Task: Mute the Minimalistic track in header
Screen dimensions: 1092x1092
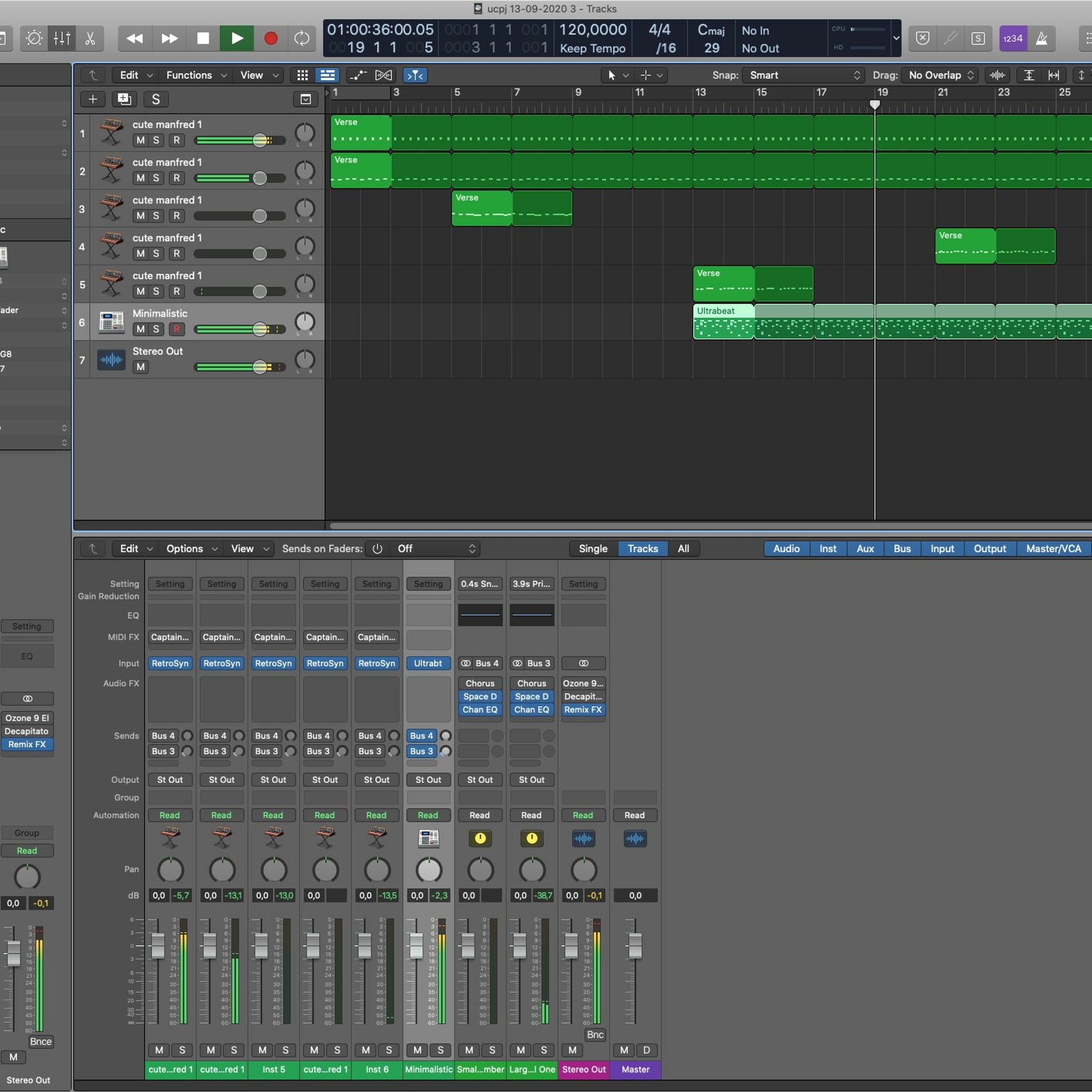Action: [x=141, y=329]
